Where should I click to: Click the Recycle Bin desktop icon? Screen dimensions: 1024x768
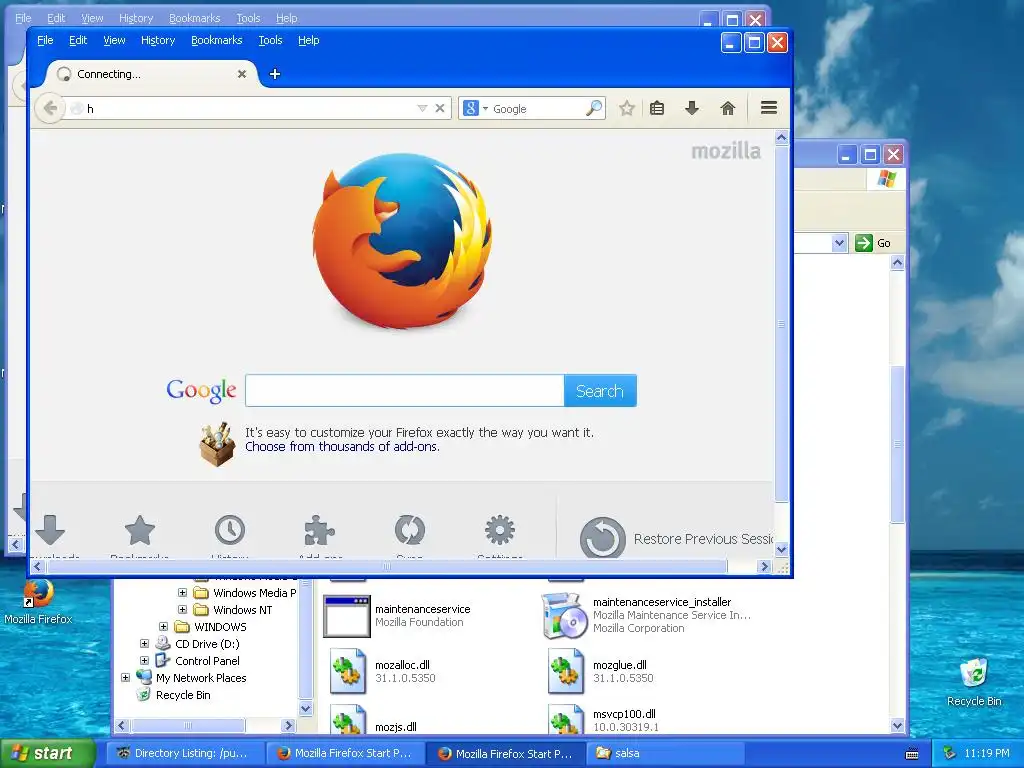pyautogui.click(x=974, y=682)
